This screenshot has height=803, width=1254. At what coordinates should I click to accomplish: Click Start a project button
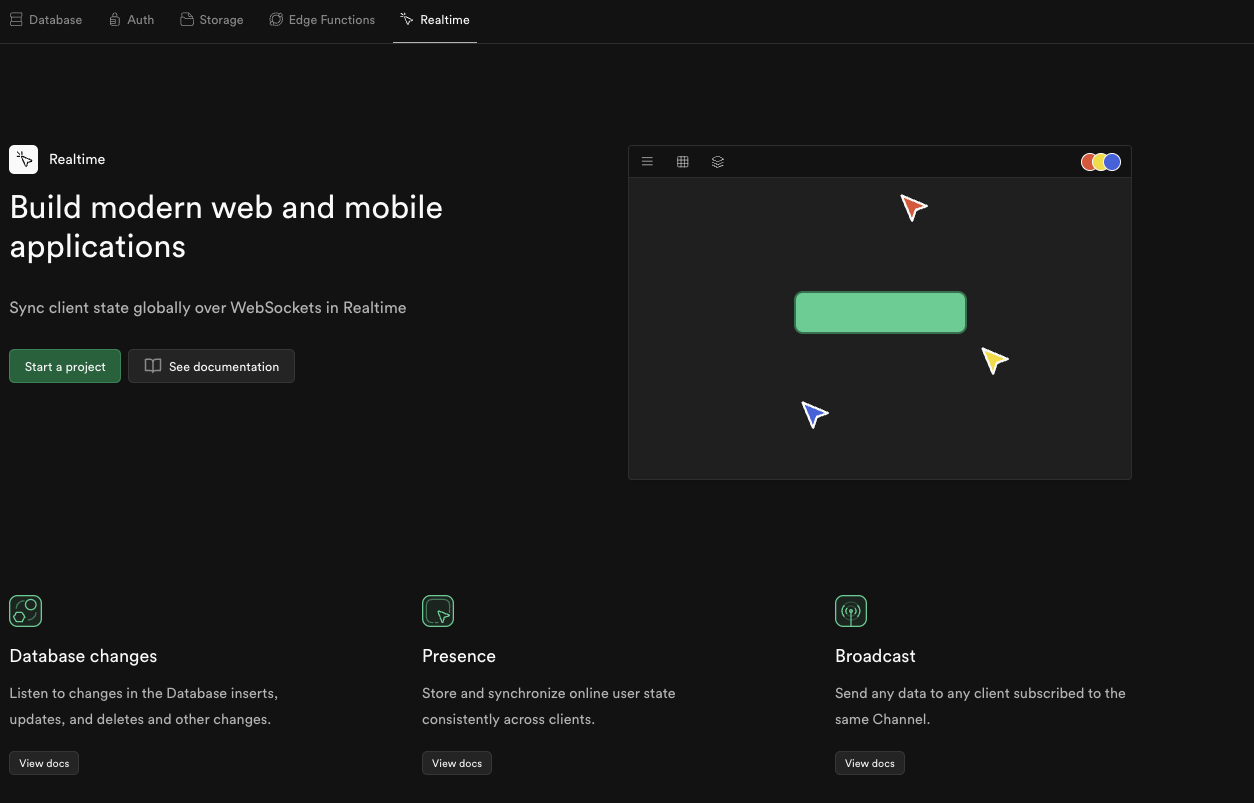tap(65, 366)
